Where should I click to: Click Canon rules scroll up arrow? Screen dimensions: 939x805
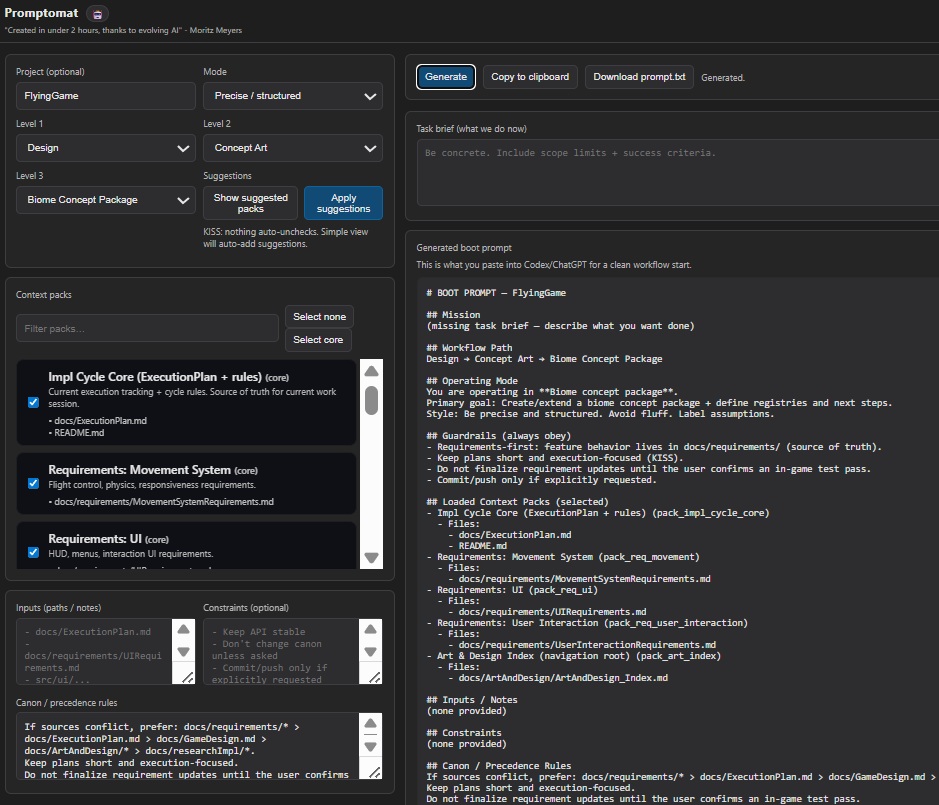tap(371, 723)
